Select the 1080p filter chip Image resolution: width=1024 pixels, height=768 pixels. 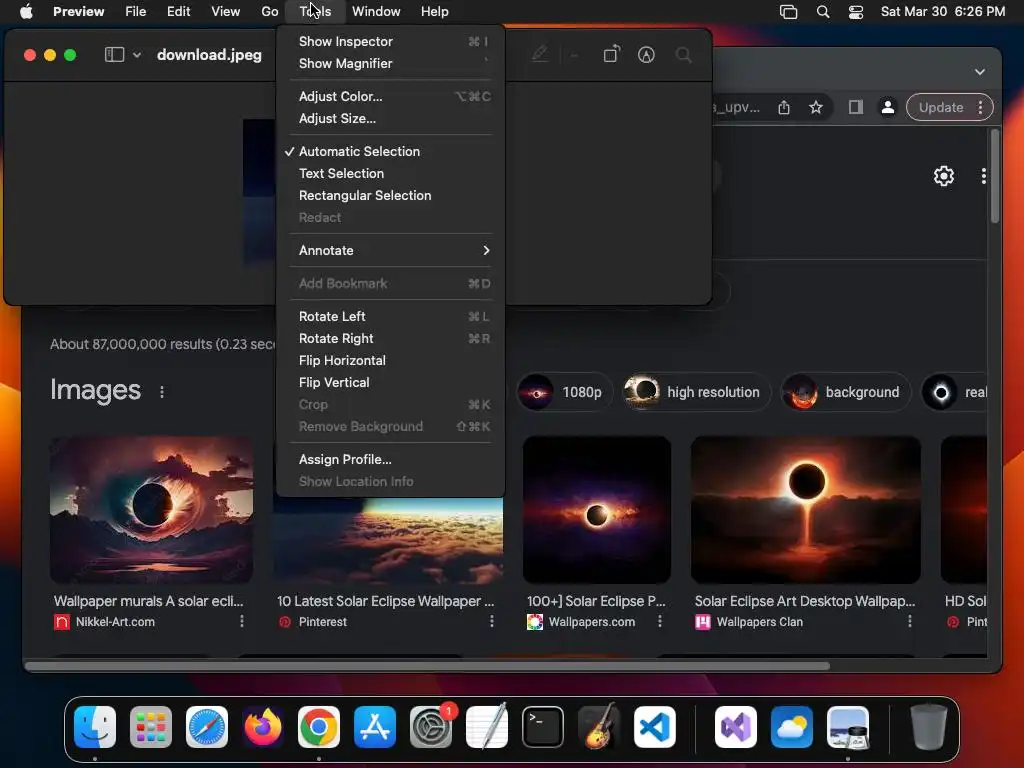pos(564,392)
